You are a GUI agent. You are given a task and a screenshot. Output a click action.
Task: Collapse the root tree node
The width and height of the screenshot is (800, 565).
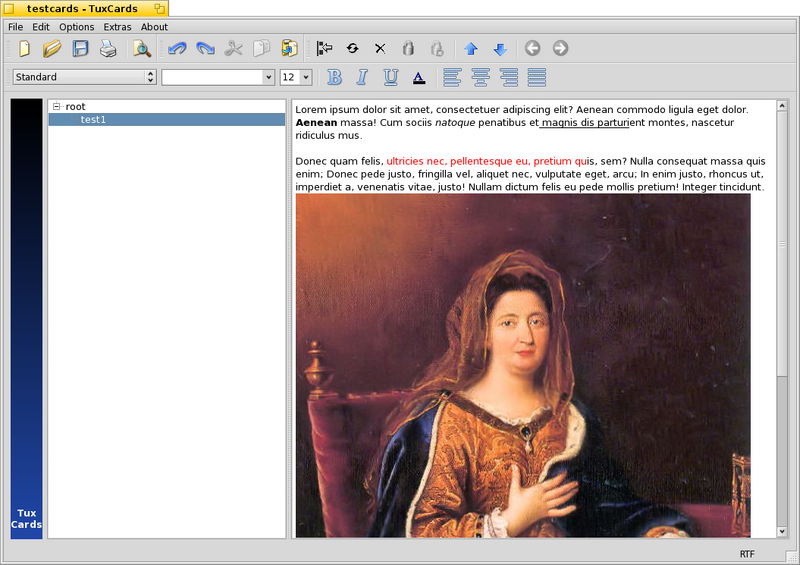(x=57, y=107)
